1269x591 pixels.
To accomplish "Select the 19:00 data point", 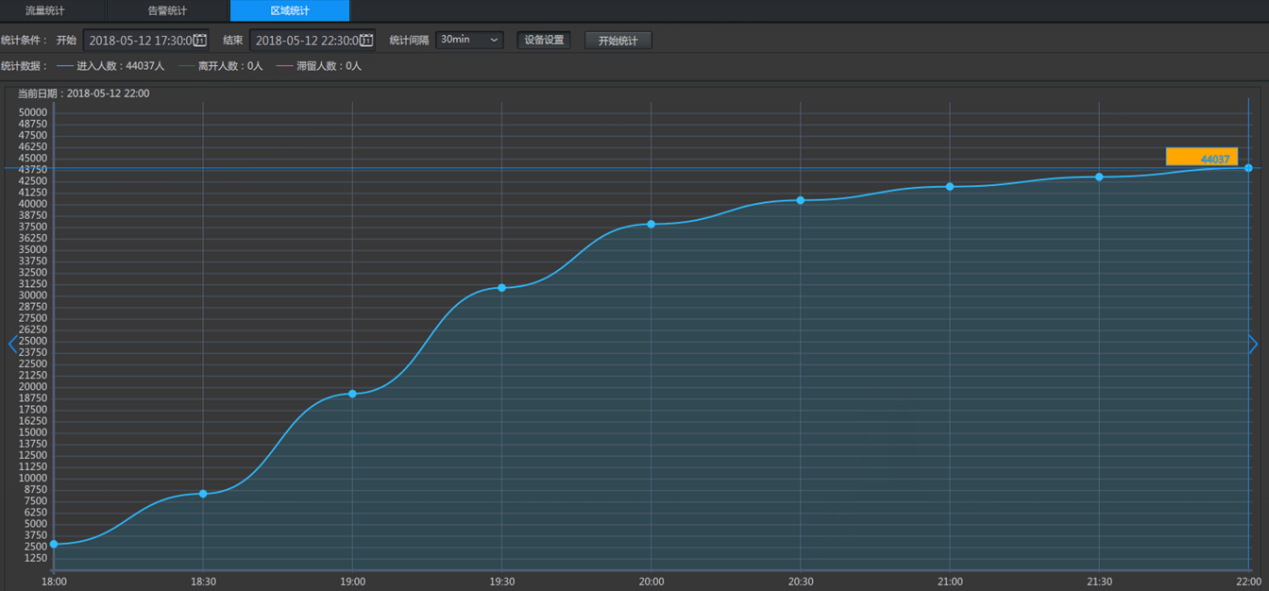I will coord(353,394).
